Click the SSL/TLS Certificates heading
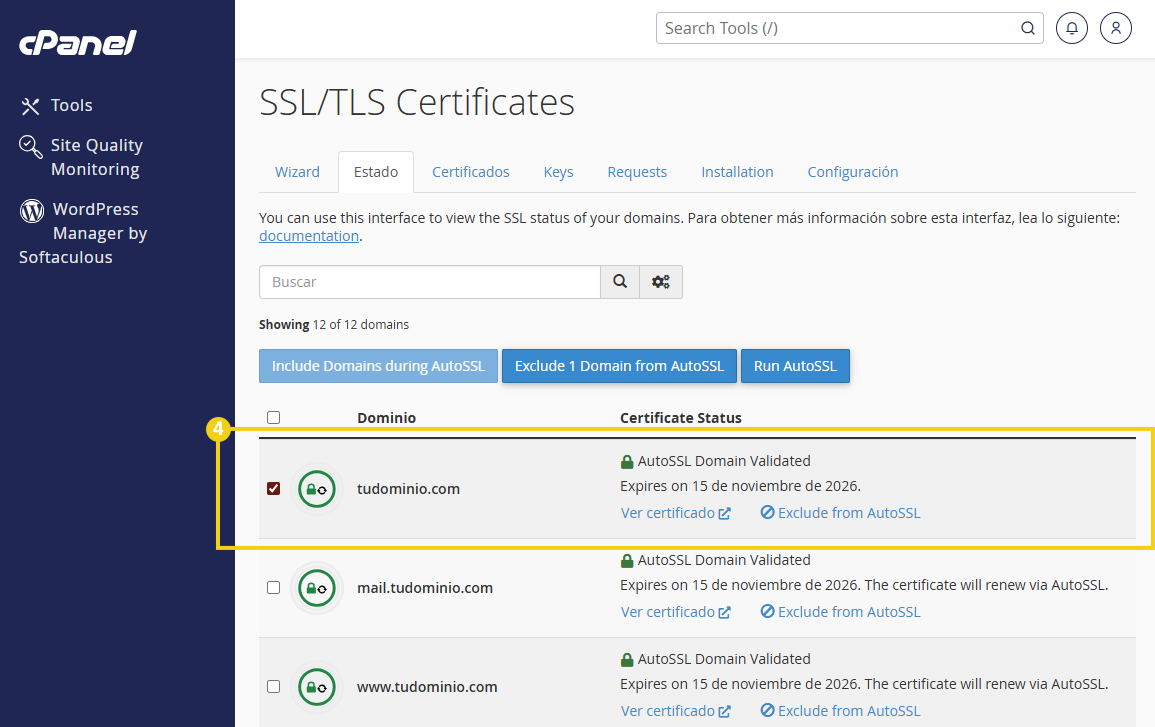Image resolution: width=1155 pixels, height=727 pixels. (417, 102)
